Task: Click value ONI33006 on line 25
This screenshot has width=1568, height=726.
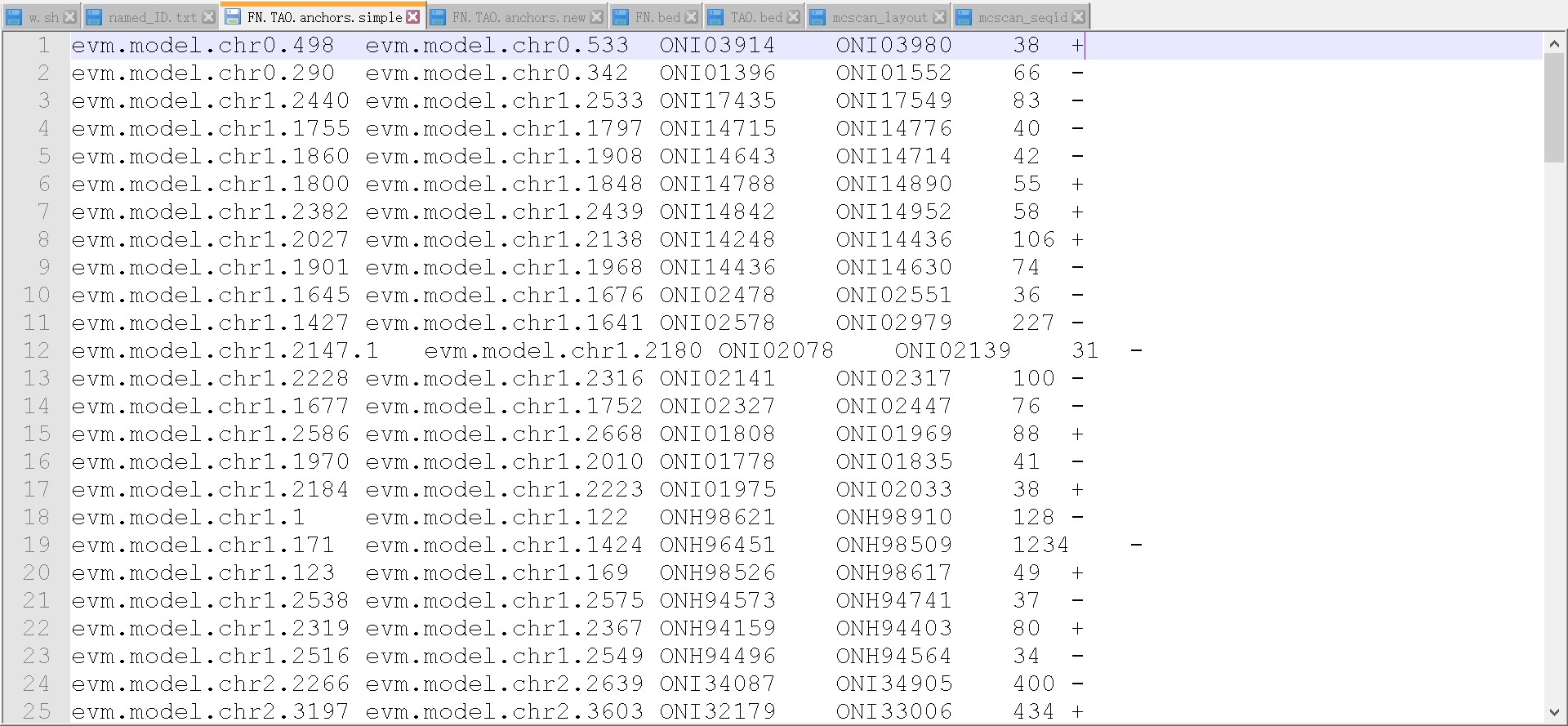Action: pyautogui.click(x=894, y=711)
